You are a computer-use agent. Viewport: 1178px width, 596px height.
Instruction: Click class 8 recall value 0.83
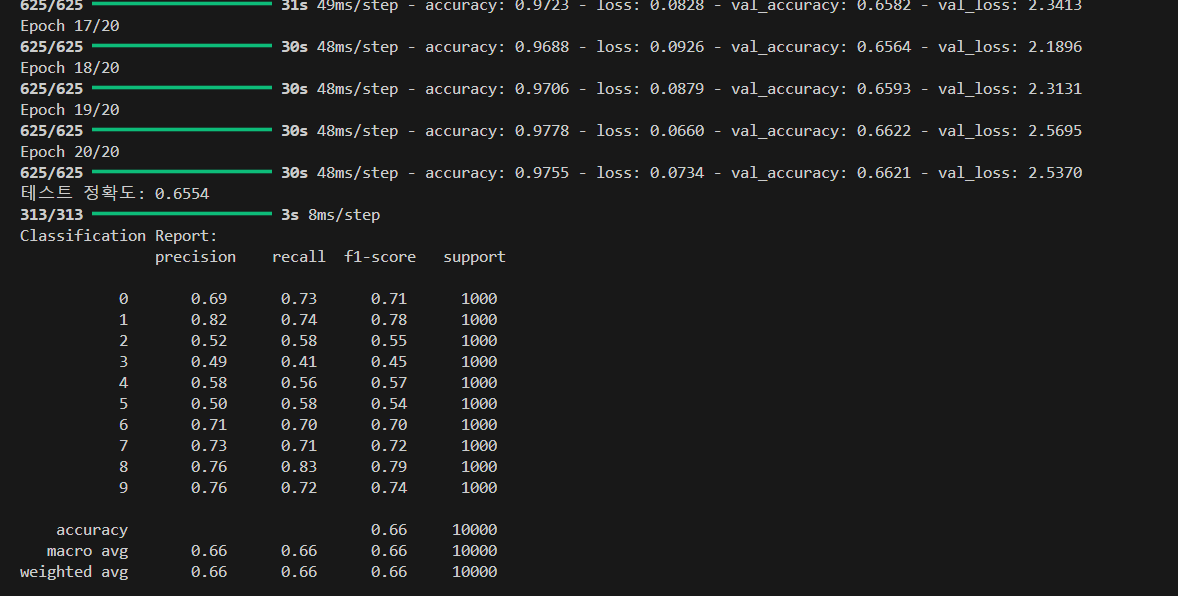(x=299, y=467)
